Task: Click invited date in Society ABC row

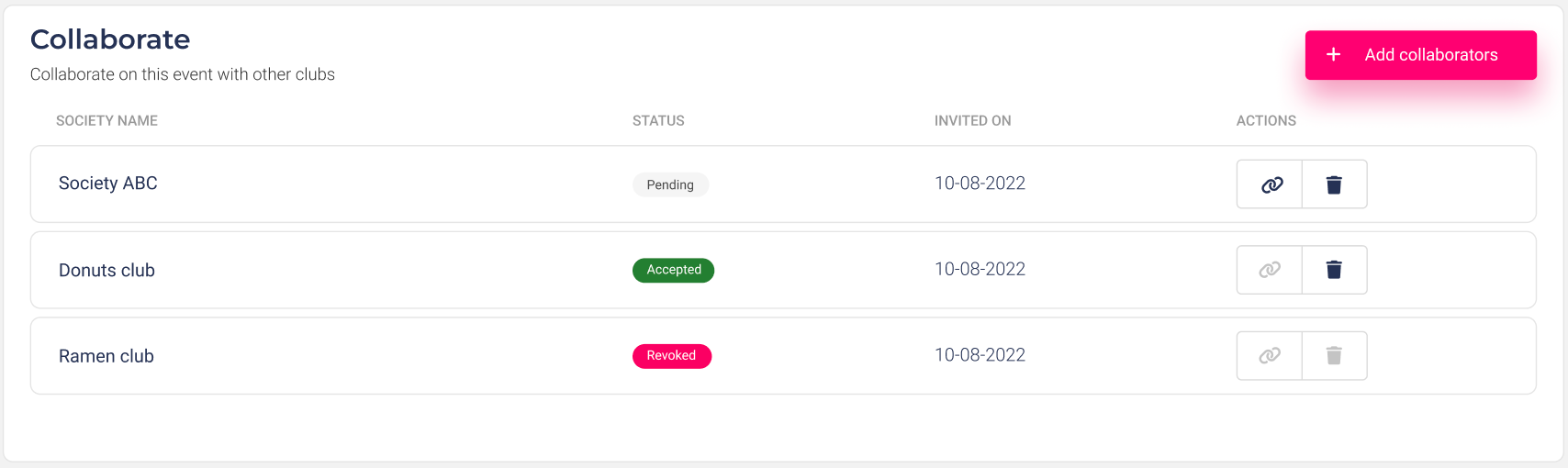Action: point(980,184)
